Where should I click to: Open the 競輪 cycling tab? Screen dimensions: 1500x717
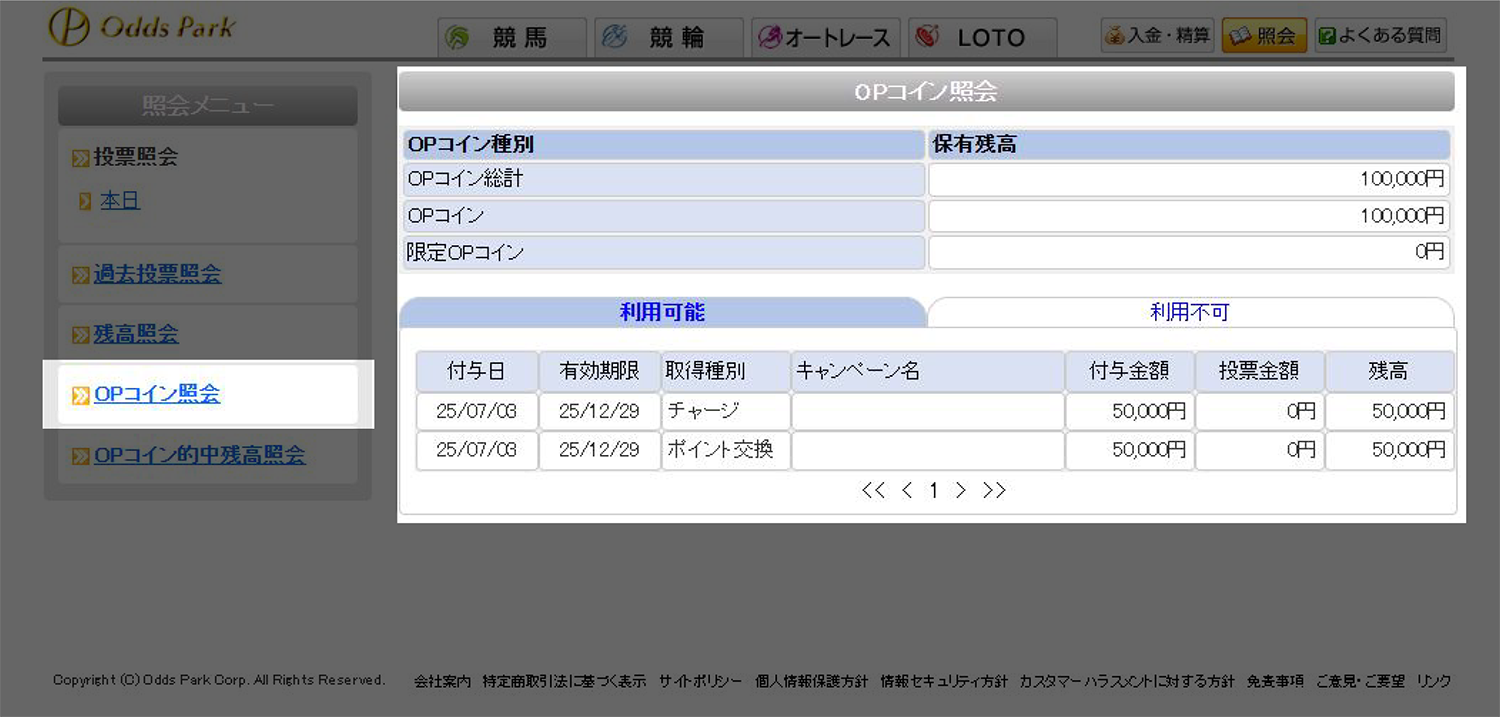coord(669,38)
